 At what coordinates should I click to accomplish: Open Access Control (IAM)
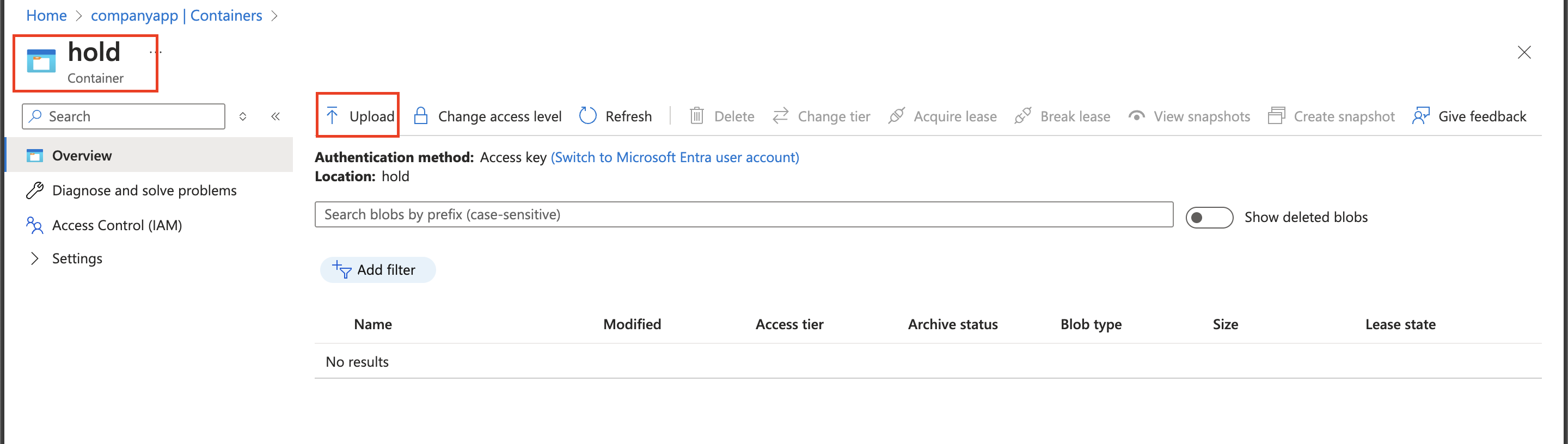pos(117,225)
